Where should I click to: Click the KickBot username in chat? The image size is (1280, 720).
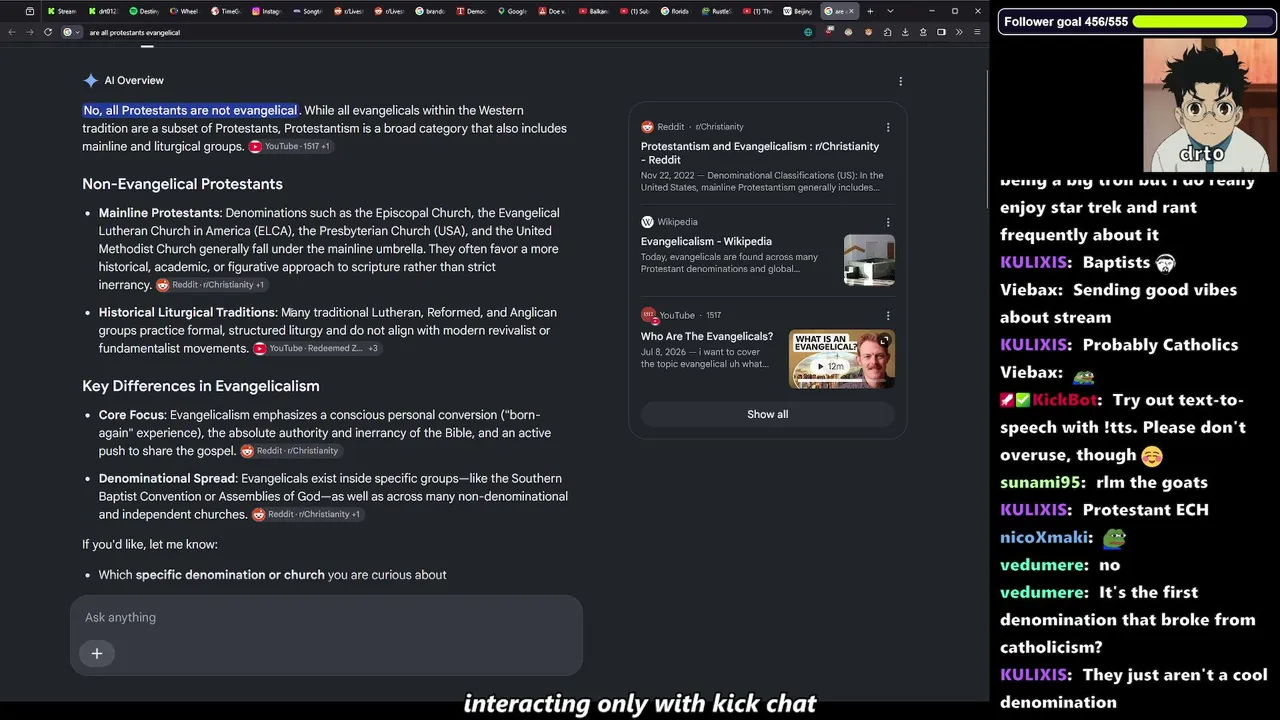pos(1064,400)
